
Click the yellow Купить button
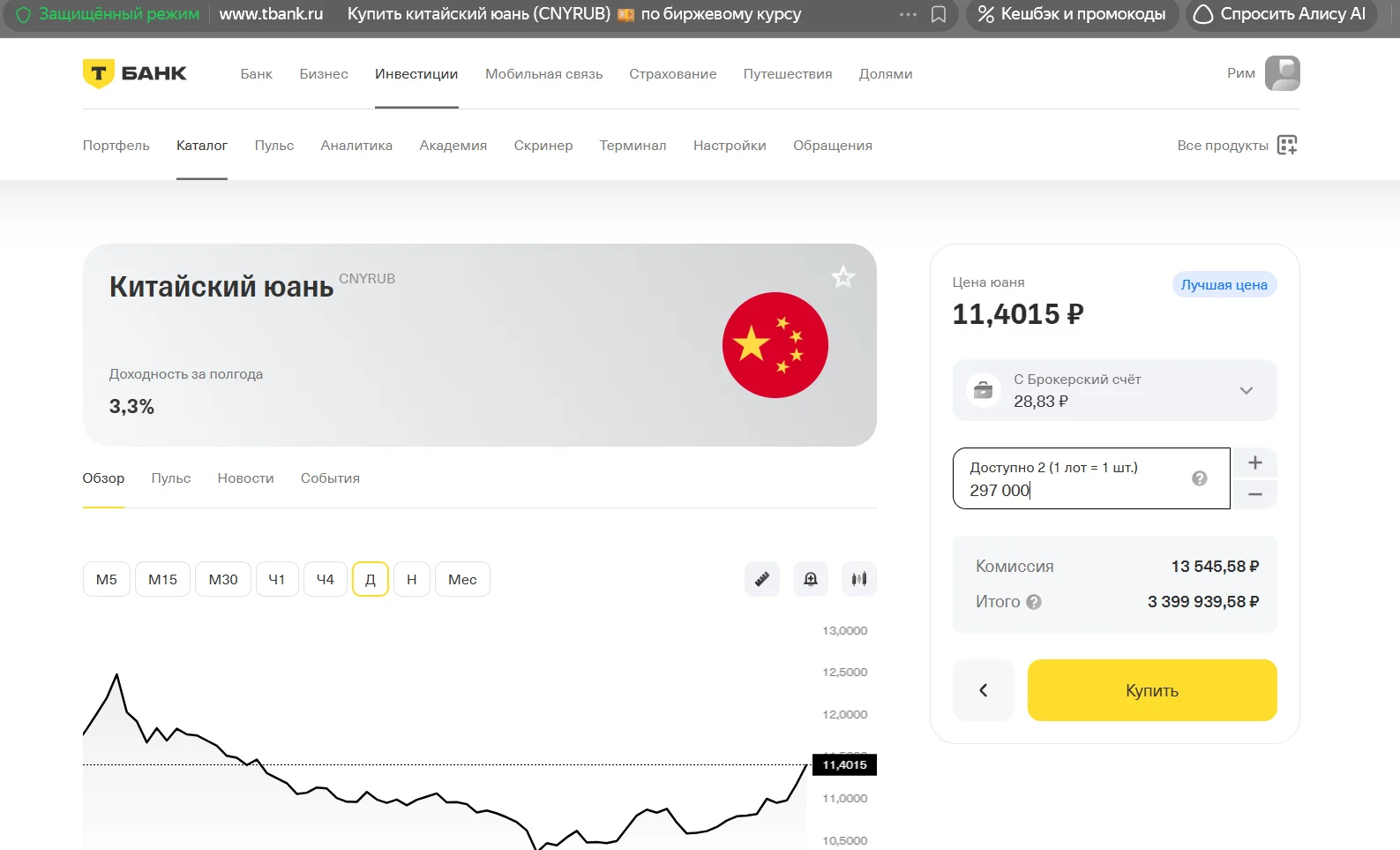click(1152, 690)
